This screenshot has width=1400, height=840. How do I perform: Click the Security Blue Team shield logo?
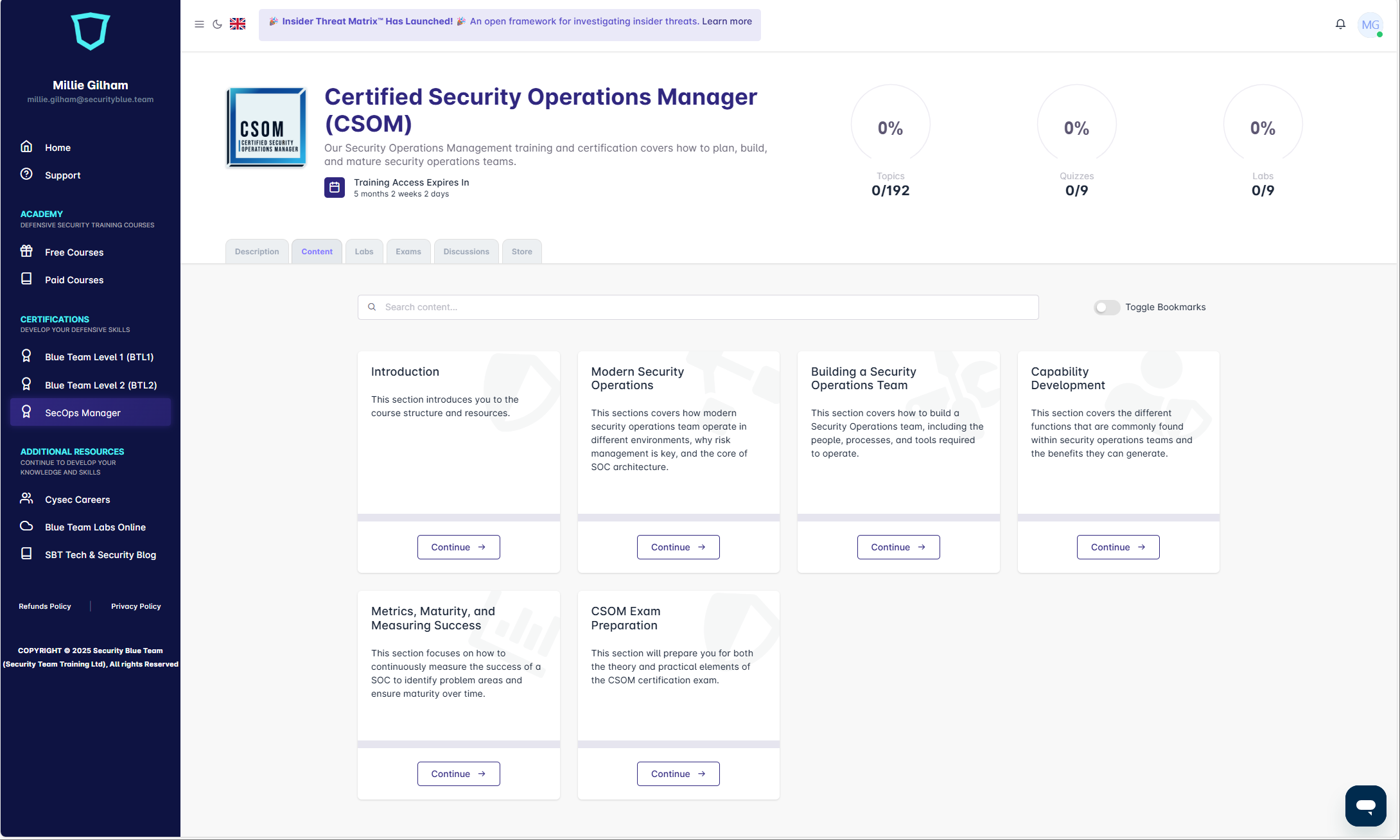tap(91, 31)
